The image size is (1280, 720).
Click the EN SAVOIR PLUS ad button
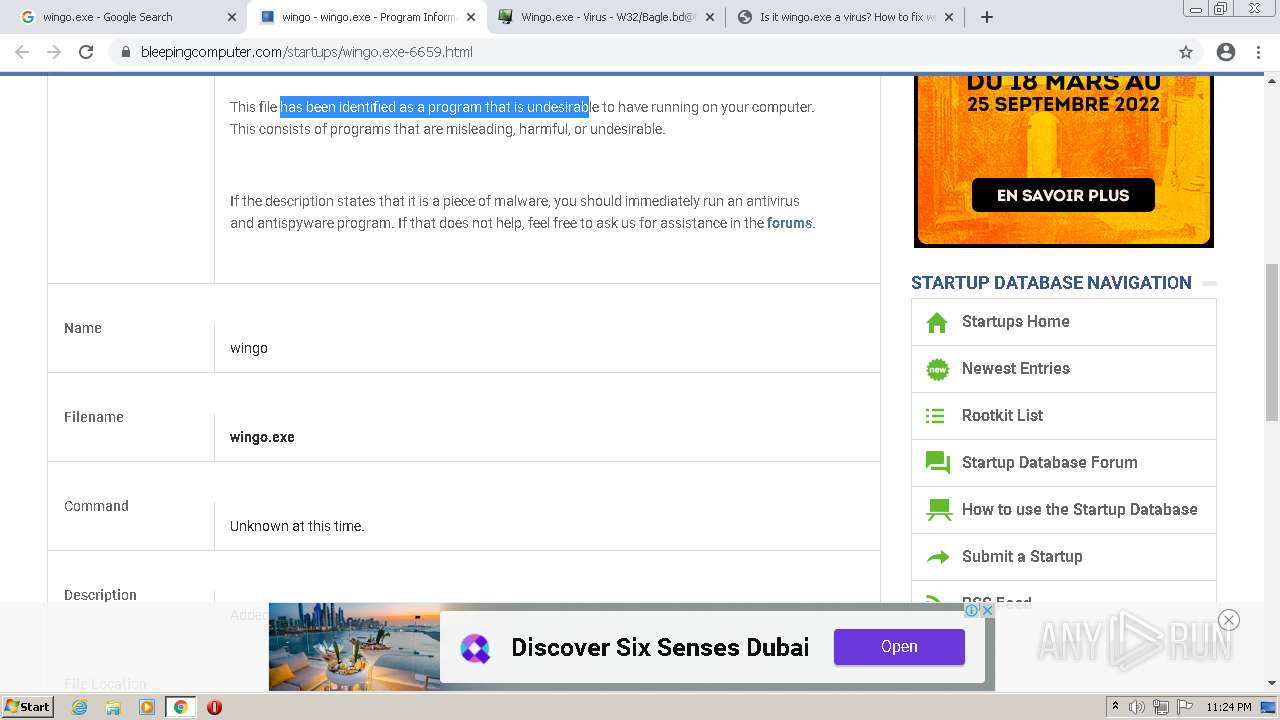click(x=1063, y=195)
